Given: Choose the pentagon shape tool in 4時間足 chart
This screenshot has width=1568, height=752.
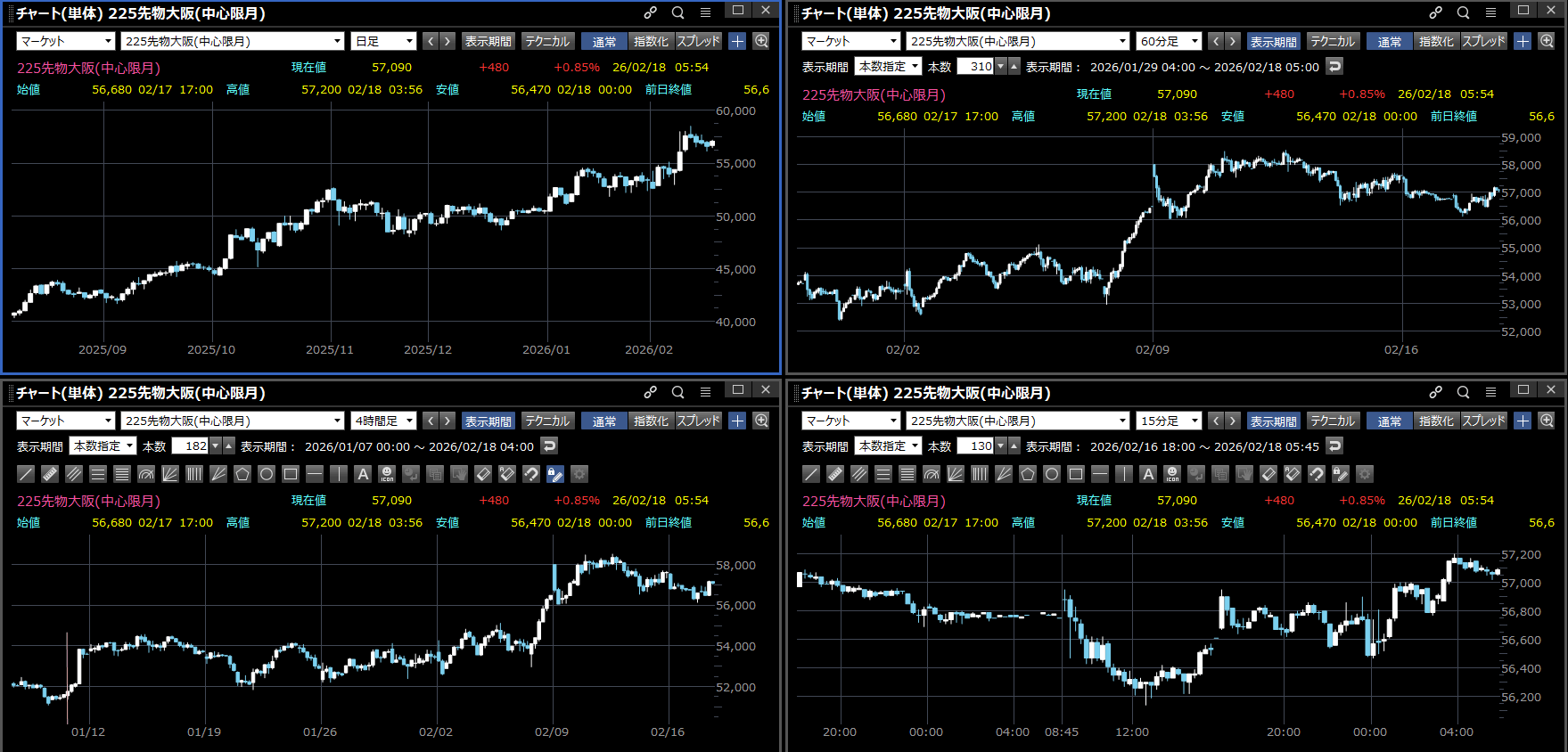Looking at the screenshot, I should click(242, 474).
